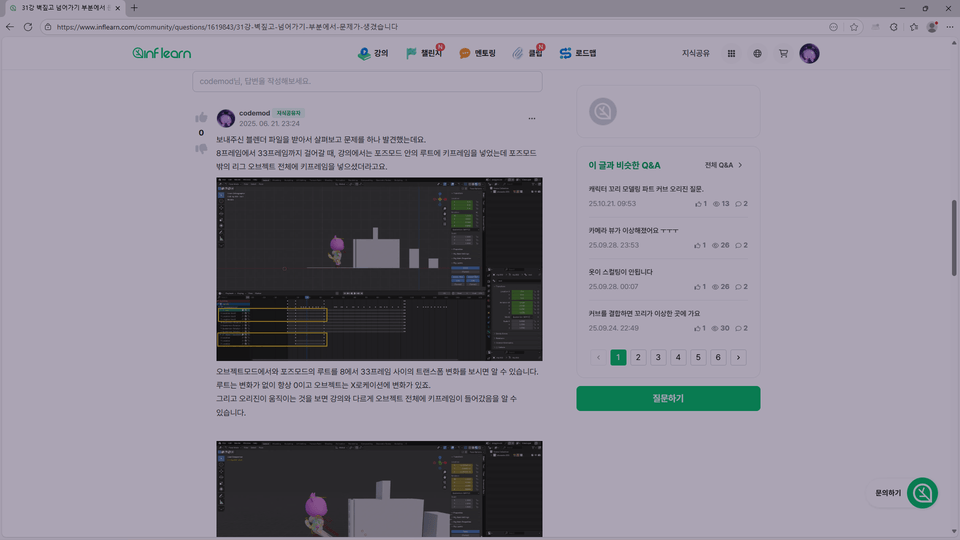Add page to favorites with star icon
Viewport: 960px width, 540px height.
click(854, 27)
